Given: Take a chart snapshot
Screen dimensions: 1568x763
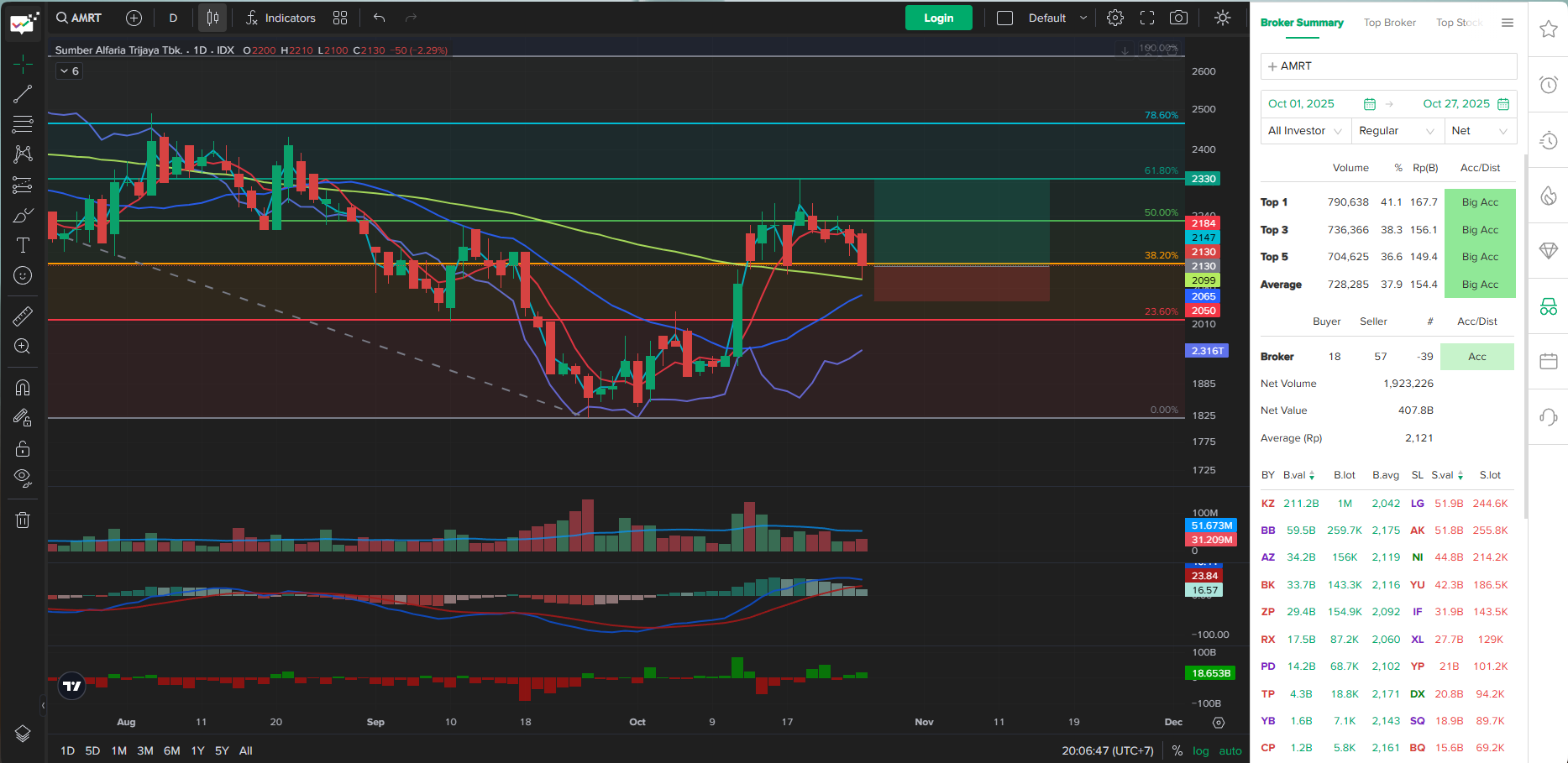Looking at the screenshot, I should pos(1179,18).
